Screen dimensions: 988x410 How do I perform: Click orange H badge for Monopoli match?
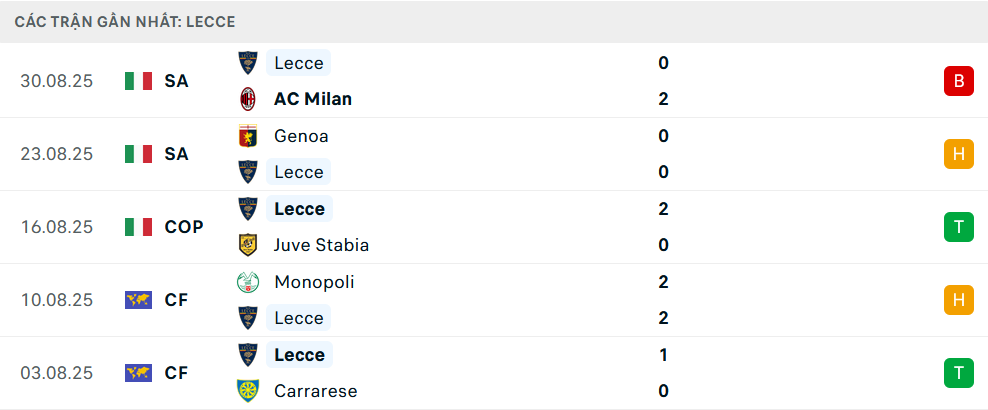tap(958, 300)
